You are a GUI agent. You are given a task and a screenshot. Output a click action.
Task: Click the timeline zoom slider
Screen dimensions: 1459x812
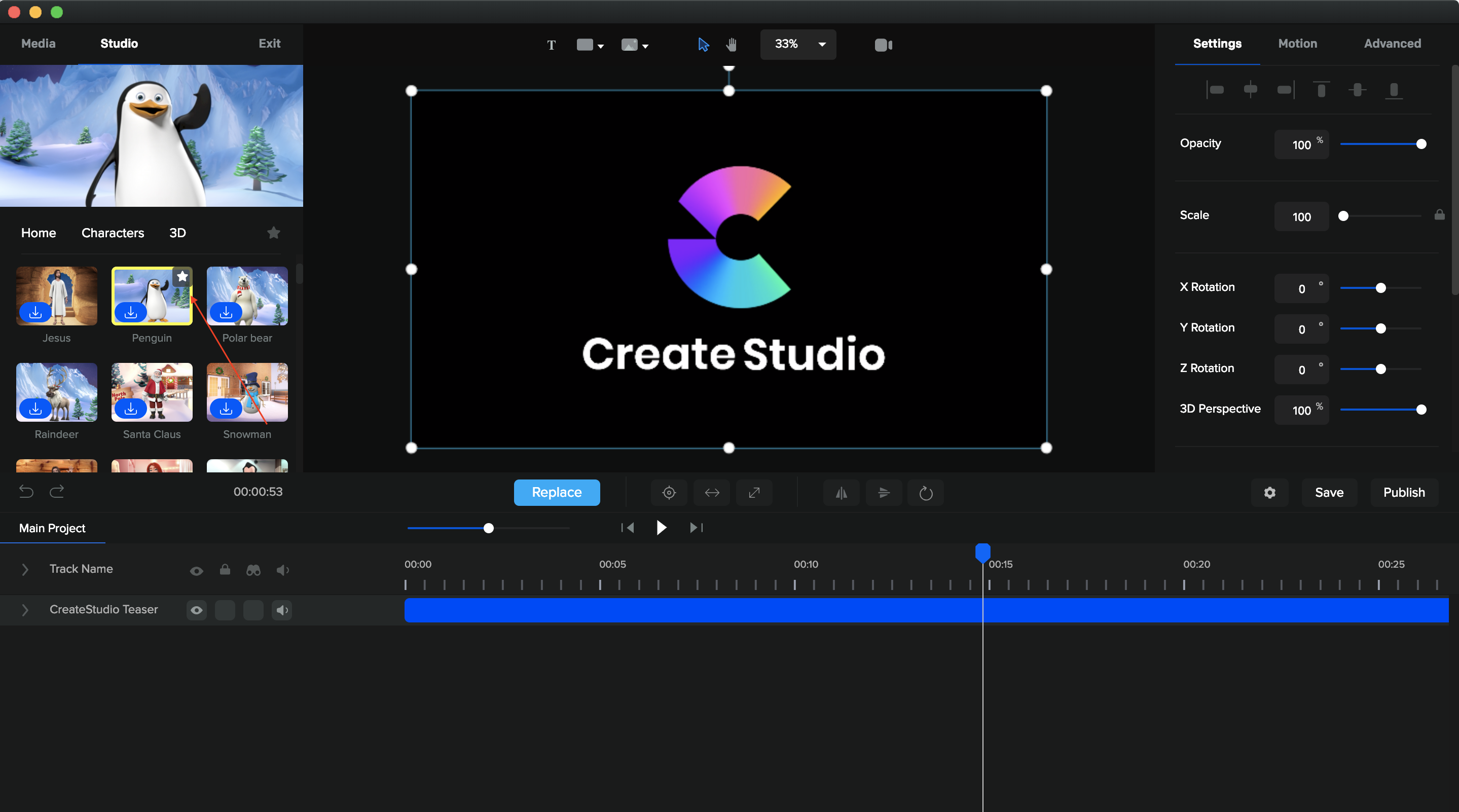(488, 528)
